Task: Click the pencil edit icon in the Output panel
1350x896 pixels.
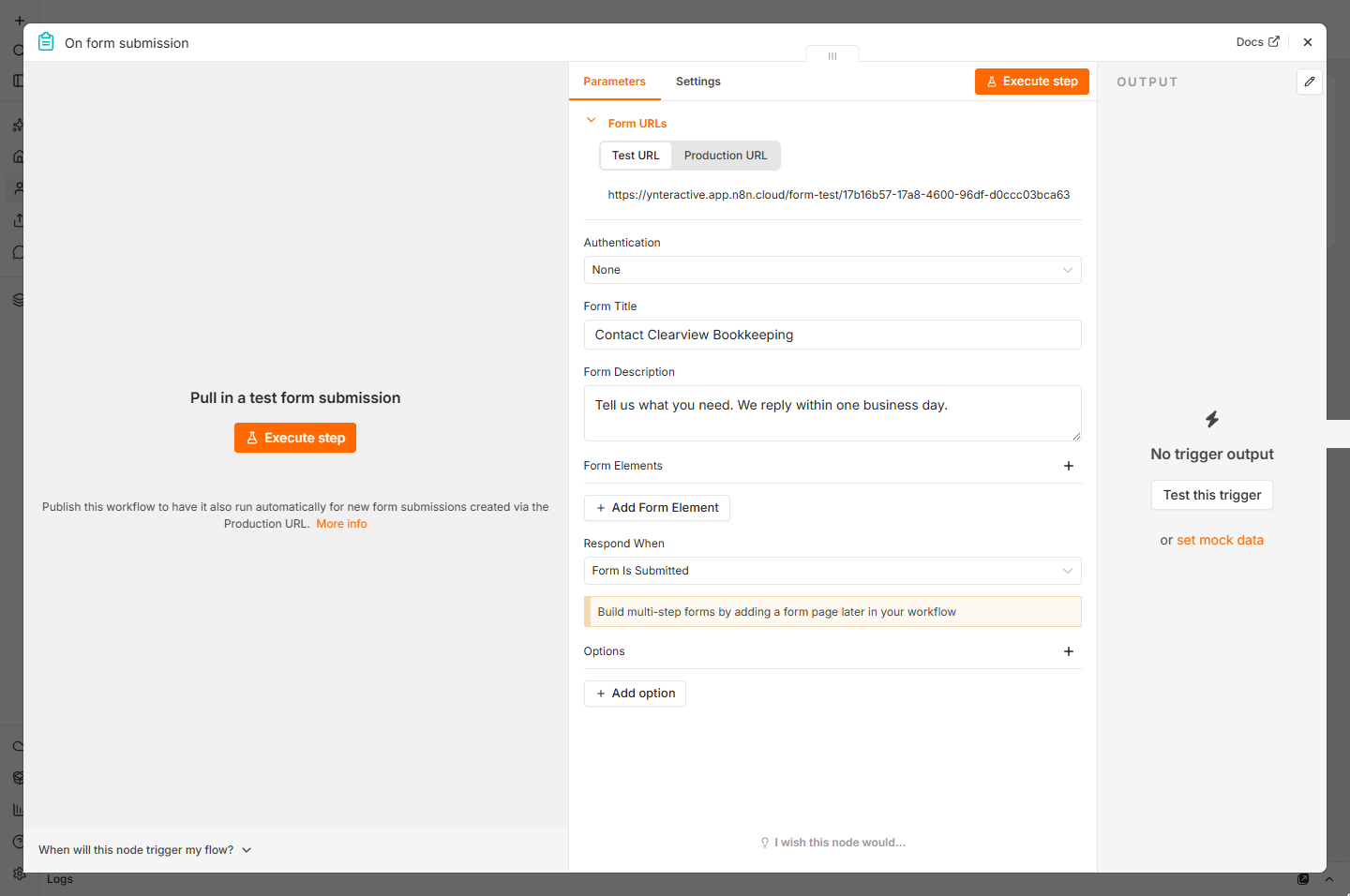Action: click(1310, 82)
